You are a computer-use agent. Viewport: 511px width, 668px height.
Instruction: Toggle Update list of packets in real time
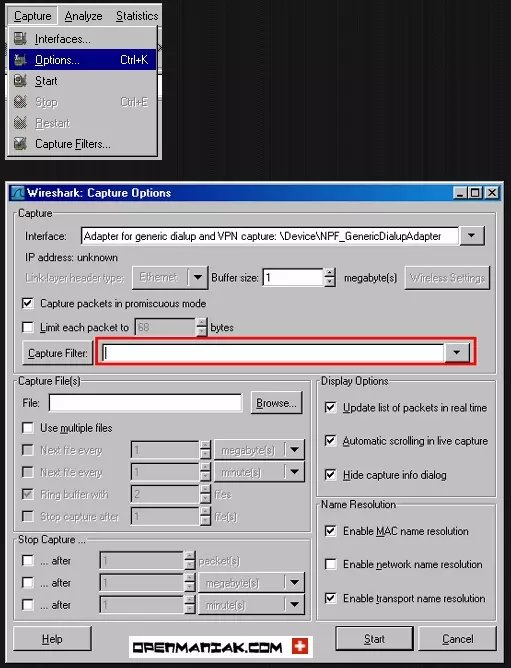330,407
